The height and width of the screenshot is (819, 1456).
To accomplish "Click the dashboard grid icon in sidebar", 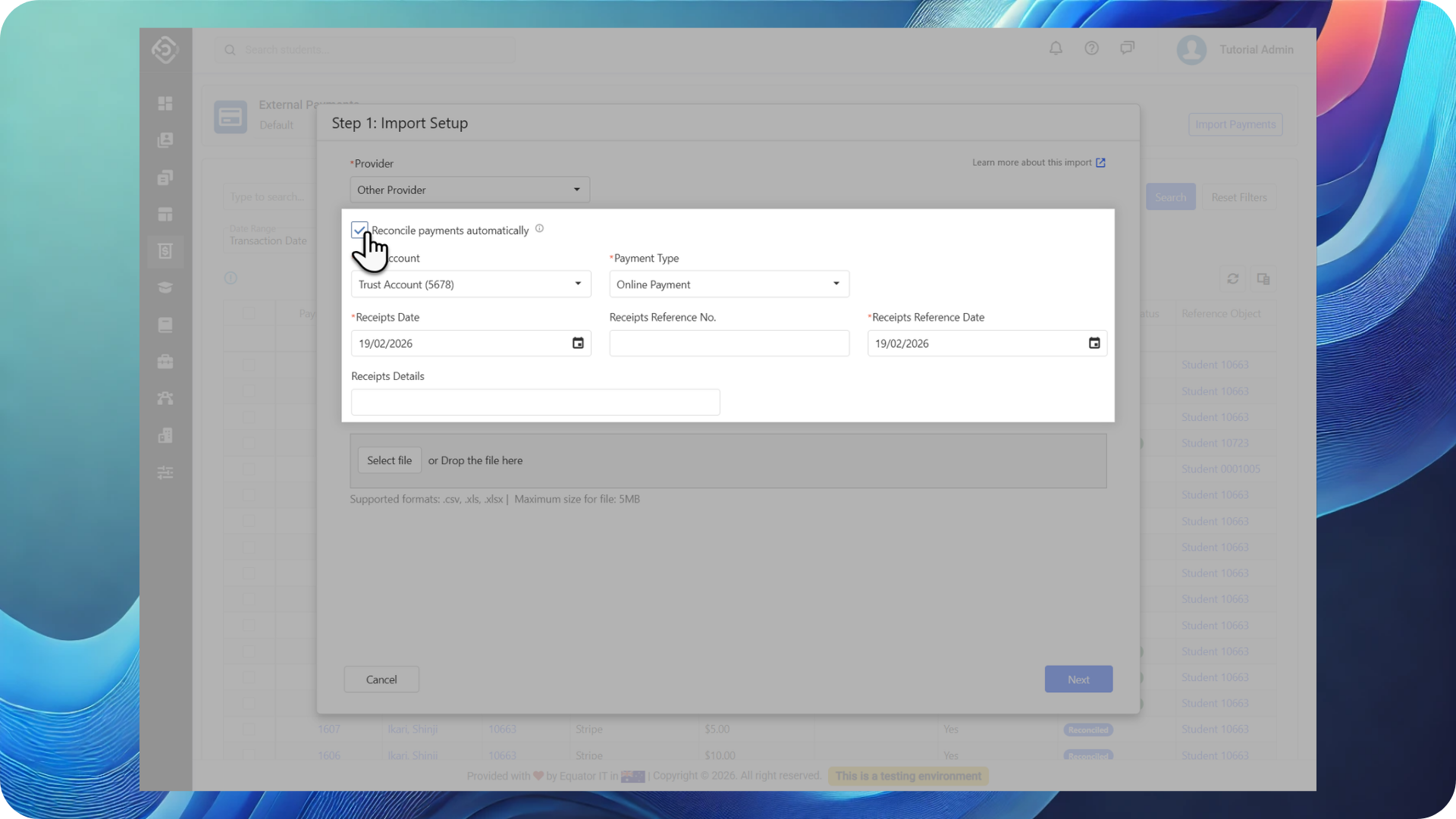I will click(x=165, y=103).
